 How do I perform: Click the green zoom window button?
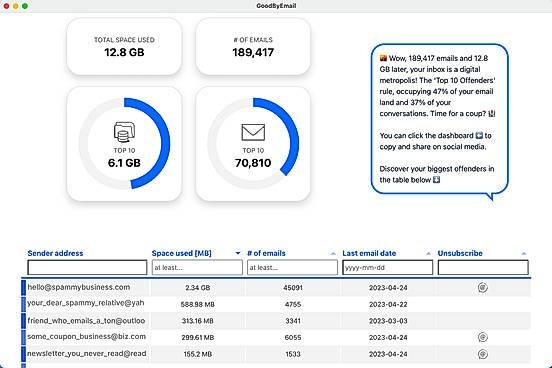coord(25,6)
